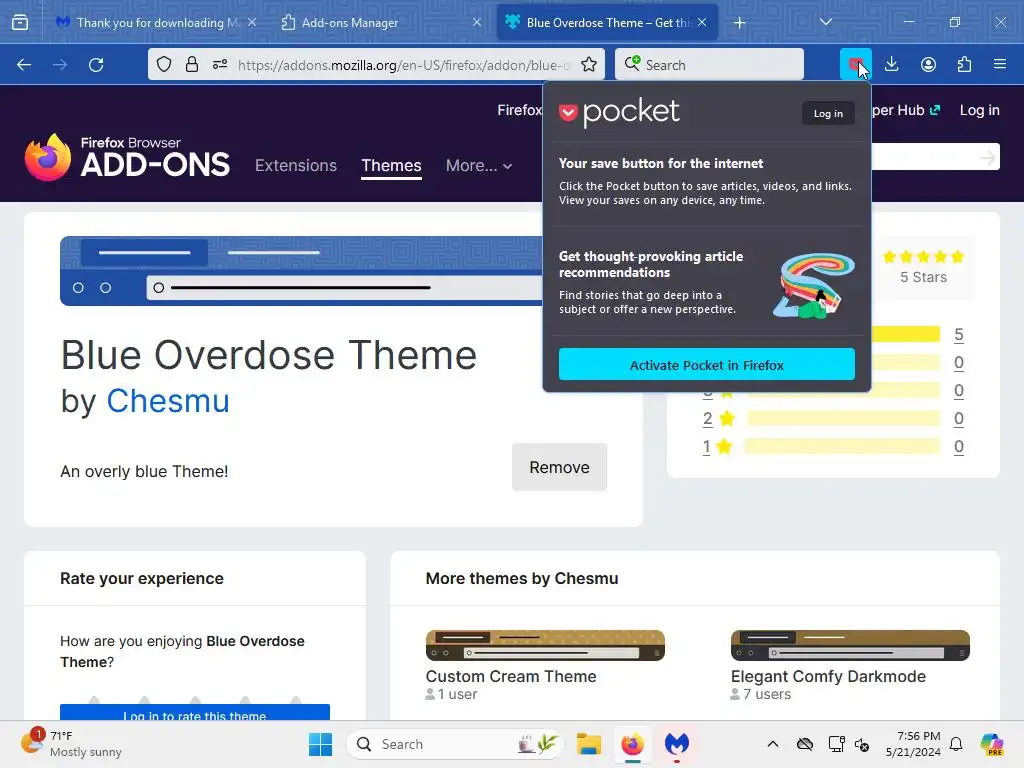Click the site security padlock icon
This screenshot has width=1024, height=768.
191,65
